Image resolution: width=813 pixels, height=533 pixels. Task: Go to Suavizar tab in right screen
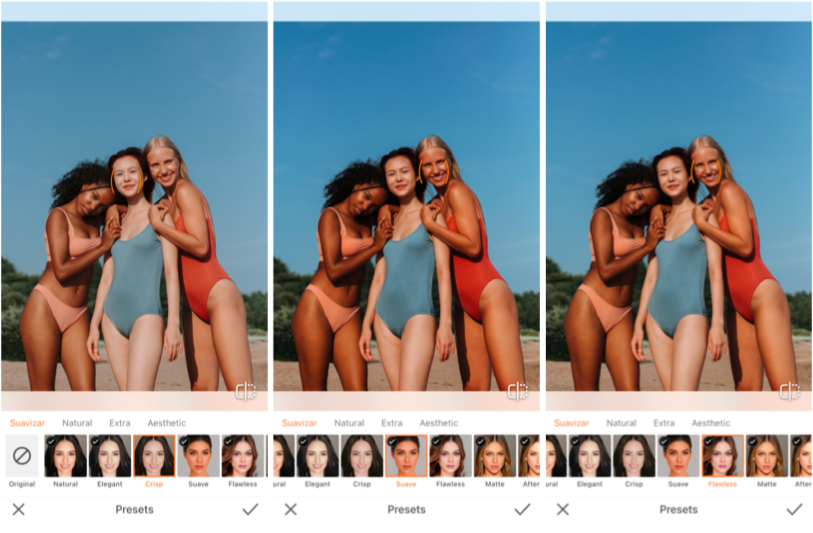(x=571, y=423)
